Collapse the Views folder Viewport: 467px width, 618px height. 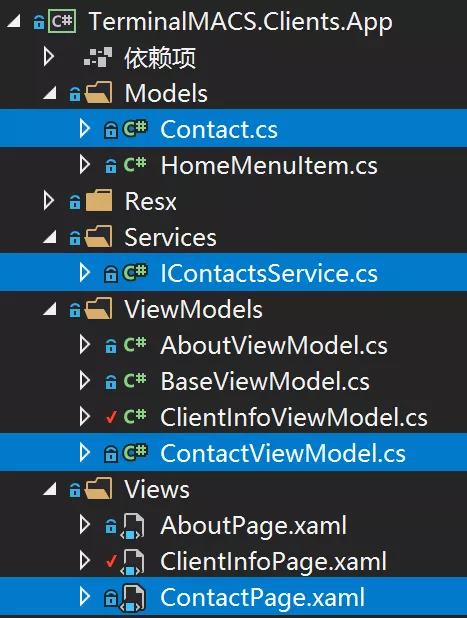(50, 489)
